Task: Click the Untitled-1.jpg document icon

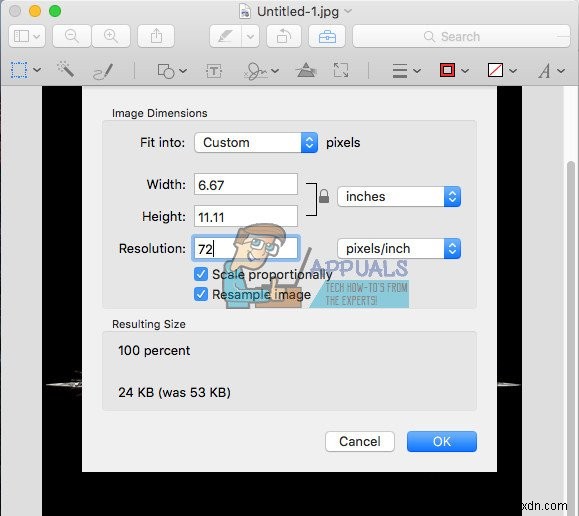Action: point(244,11)
